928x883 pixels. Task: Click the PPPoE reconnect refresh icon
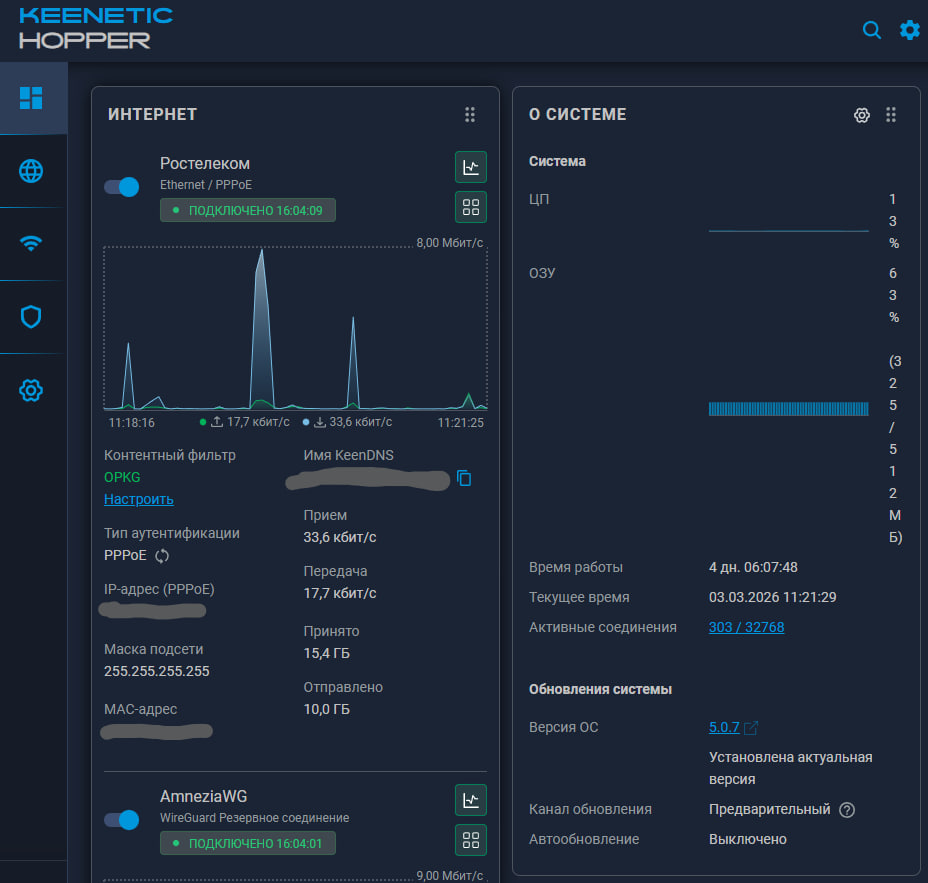coord(162,555)
